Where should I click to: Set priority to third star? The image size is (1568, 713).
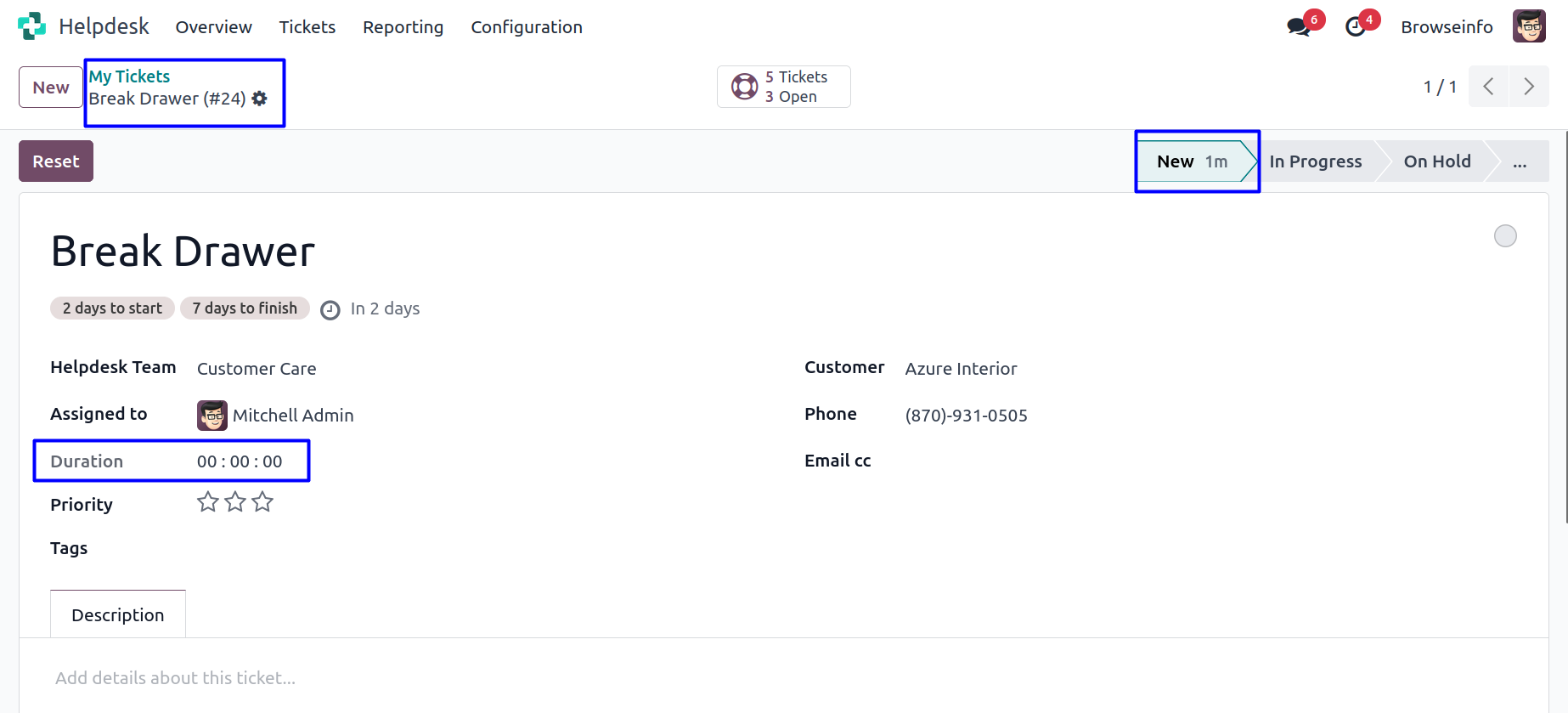[262, 502]
